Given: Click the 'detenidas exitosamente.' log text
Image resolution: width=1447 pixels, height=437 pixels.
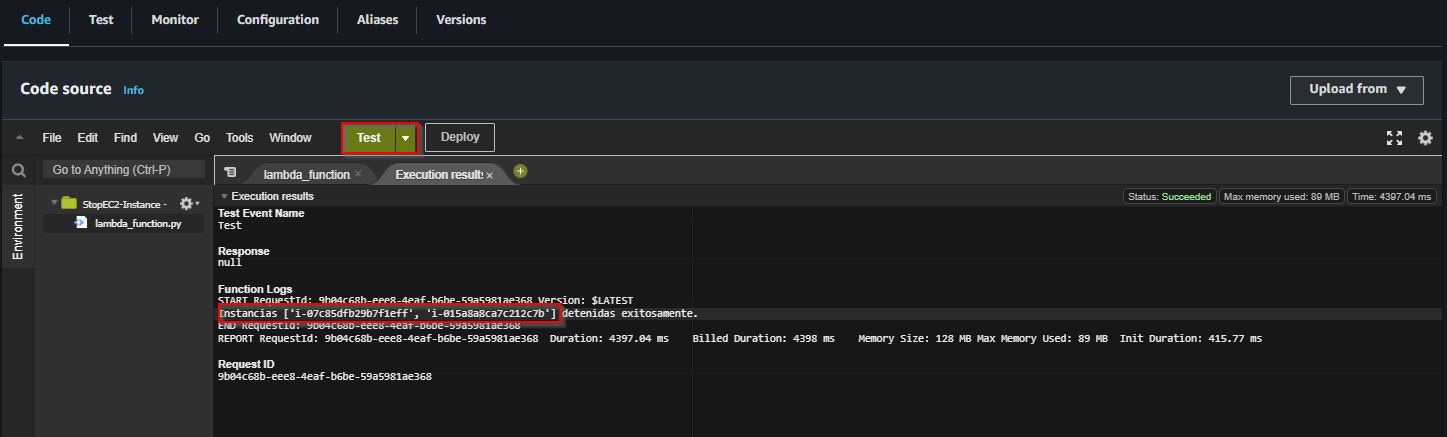Looking at the screenshot, I should pyautogui.click(x=630, y=314).
